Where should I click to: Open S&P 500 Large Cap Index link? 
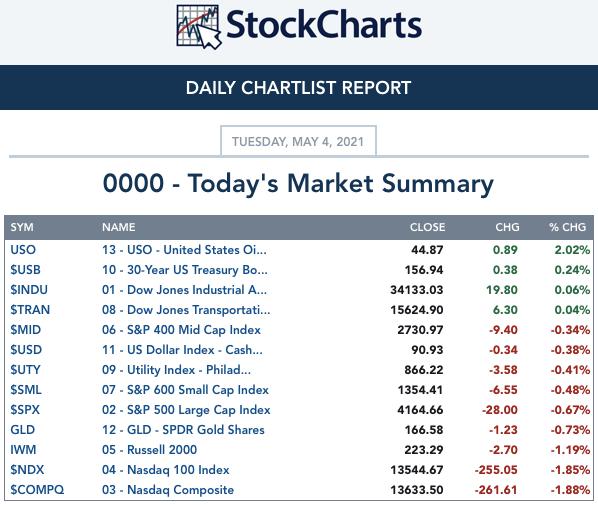pos(186,410)
